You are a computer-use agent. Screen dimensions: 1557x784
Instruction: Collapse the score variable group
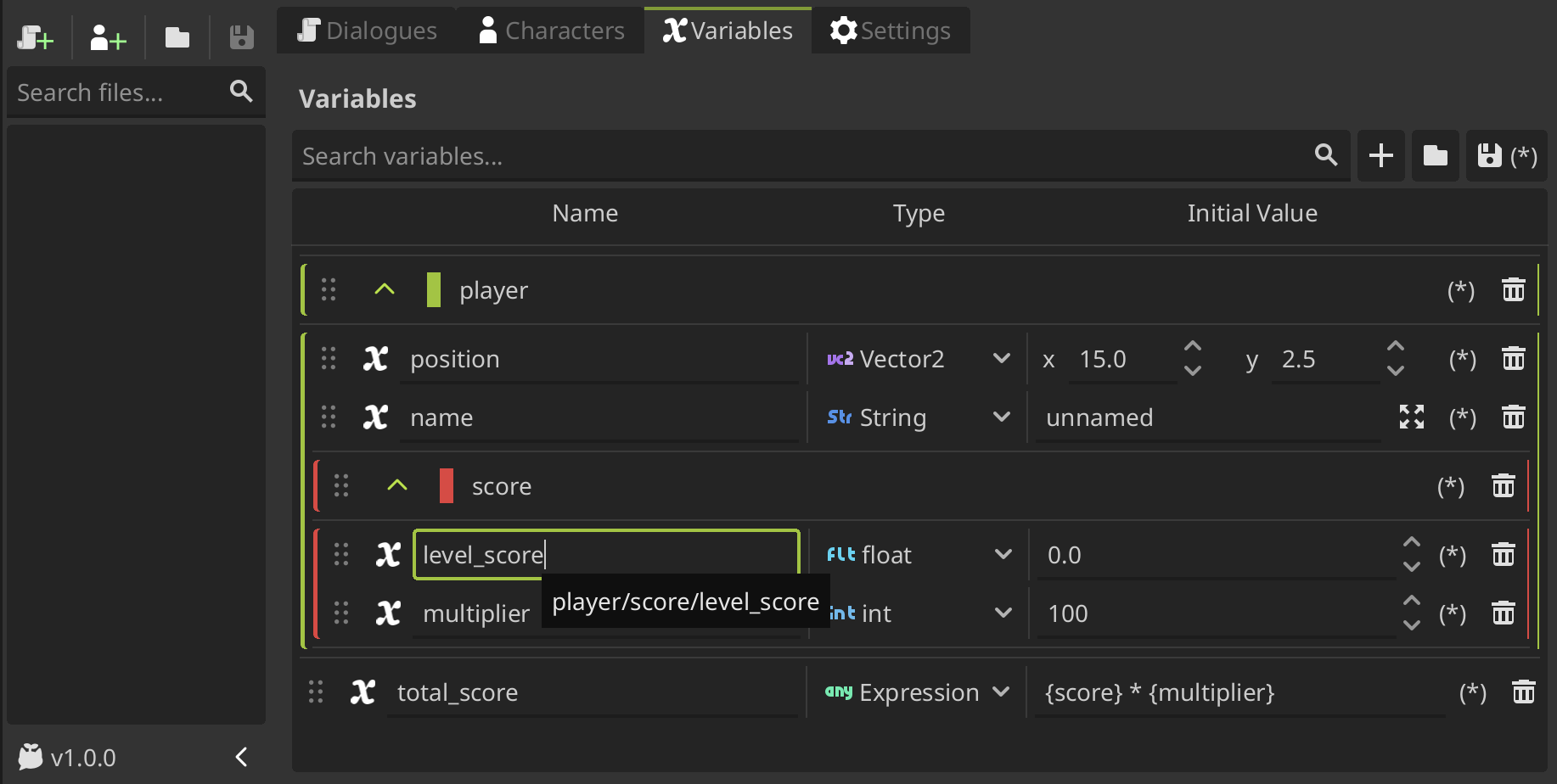(x=396, y=485)
